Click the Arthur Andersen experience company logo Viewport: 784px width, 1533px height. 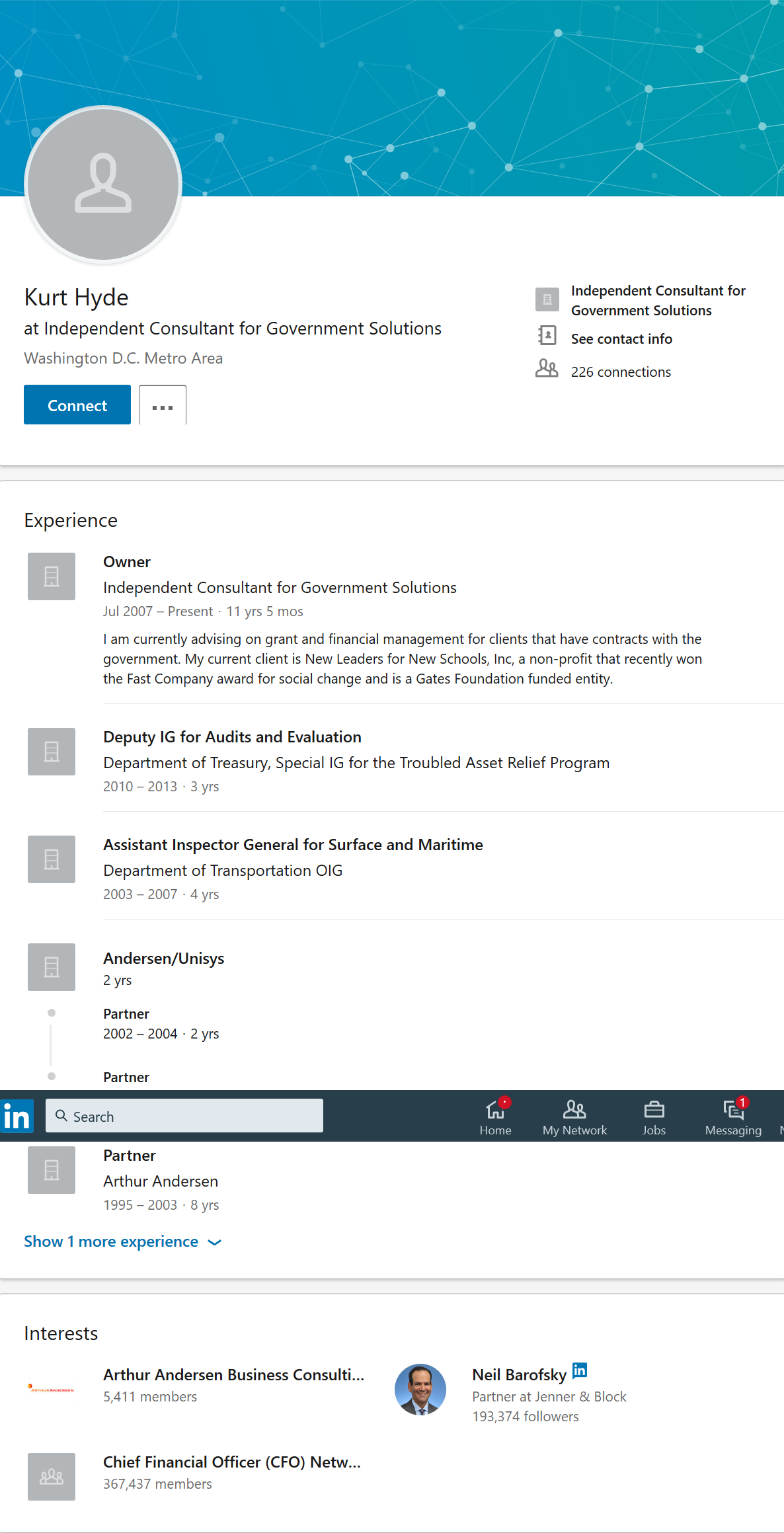pos(52,1170)
